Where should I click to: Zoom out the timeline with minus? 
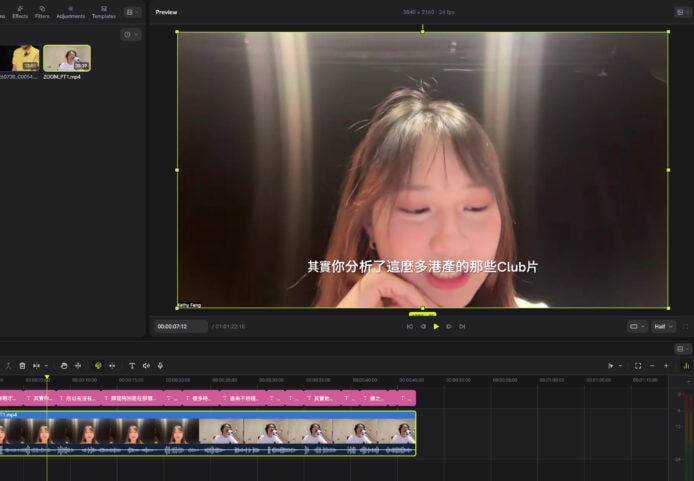(x=652, y=366)
